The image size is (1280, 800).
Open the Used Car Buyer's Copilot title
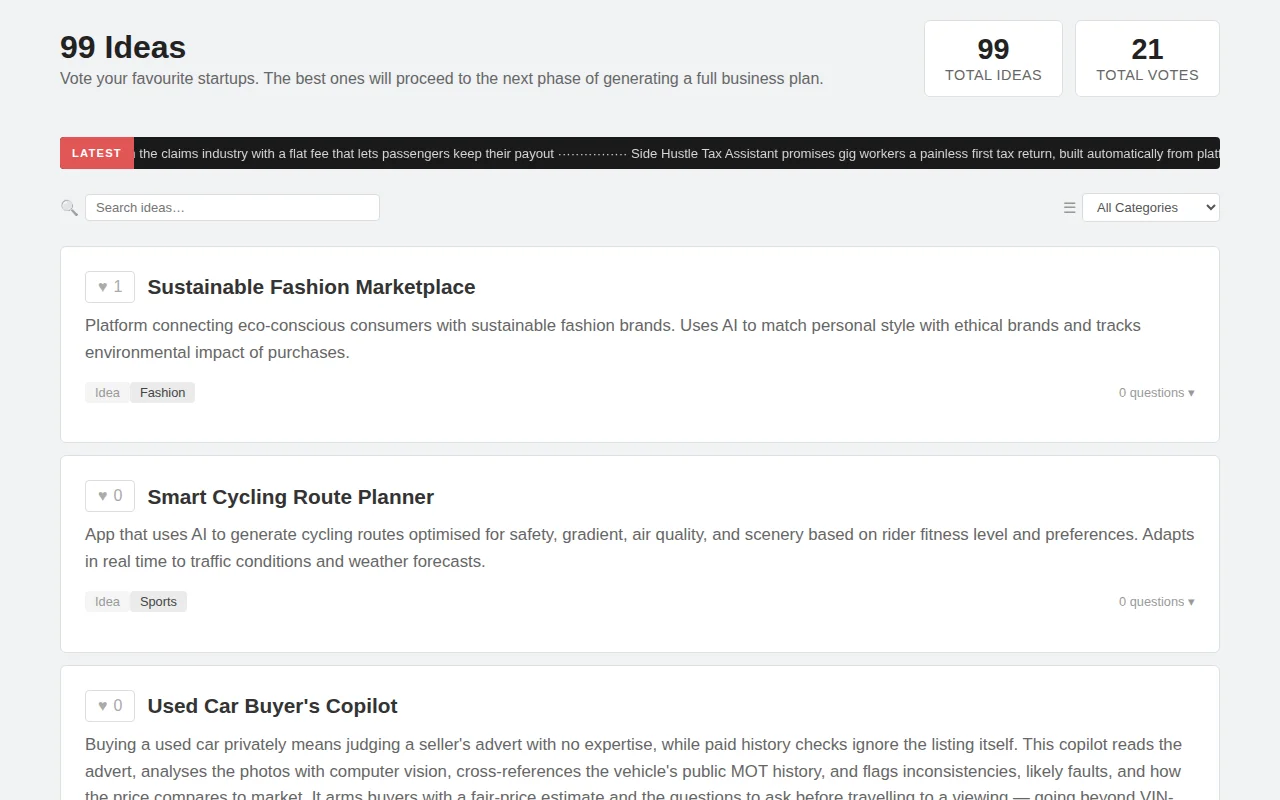[272, 706]
